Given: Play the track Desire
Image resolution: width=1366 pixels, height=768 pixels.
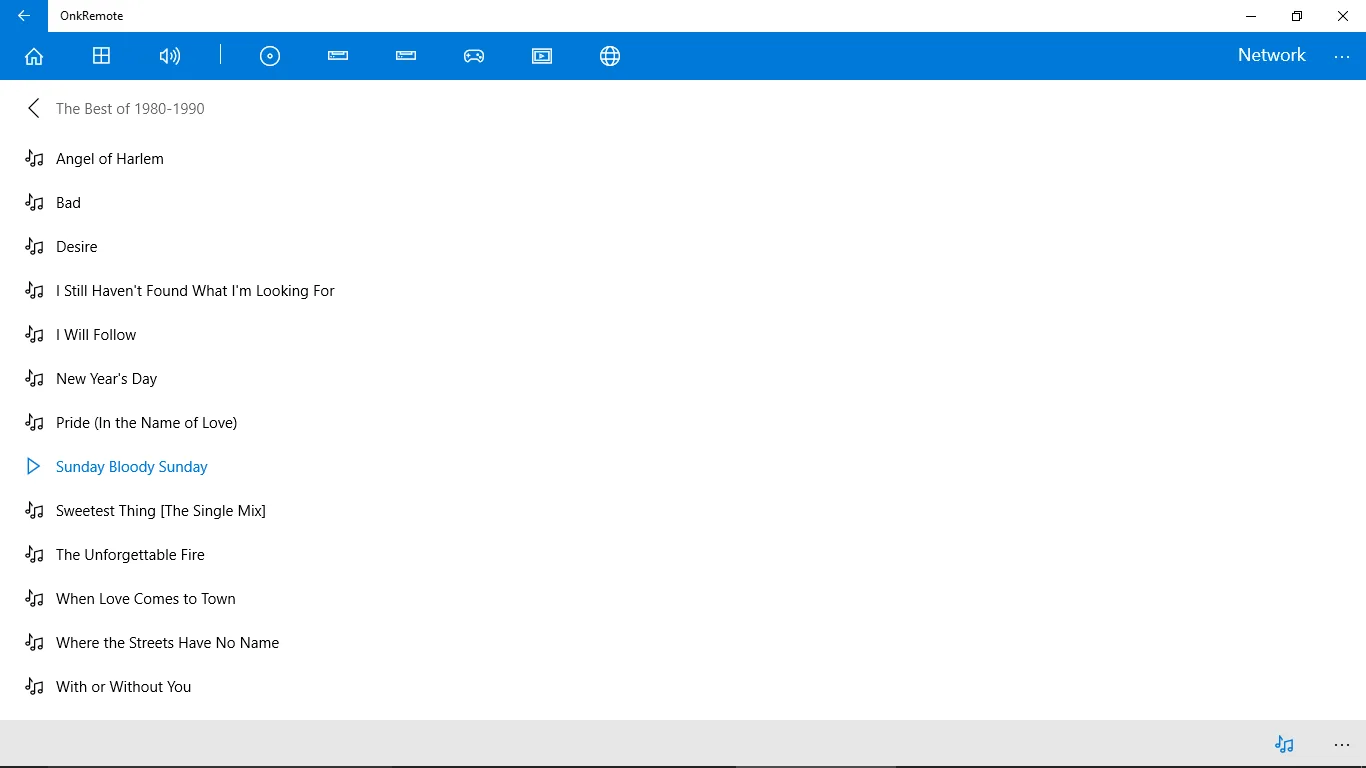Looking at the screenshot, I should point(77,247).
